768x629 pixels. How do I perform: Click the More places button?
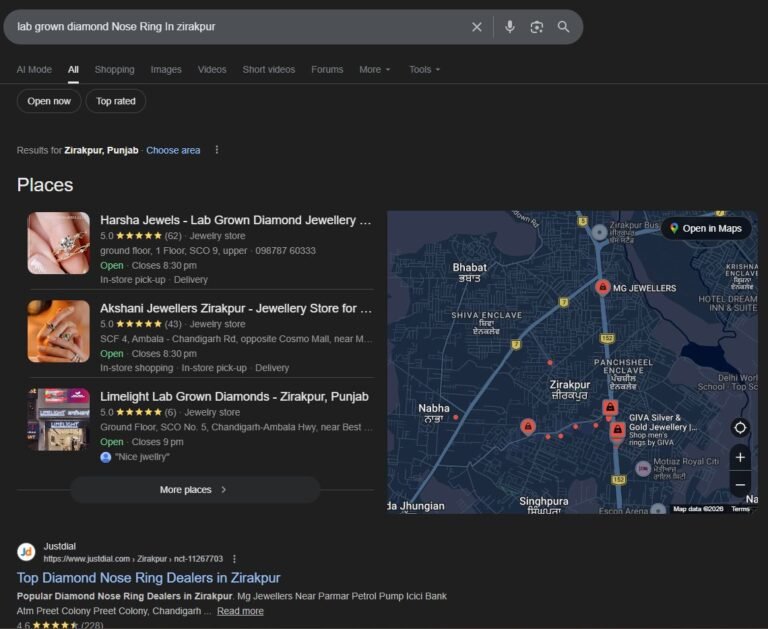195,489
